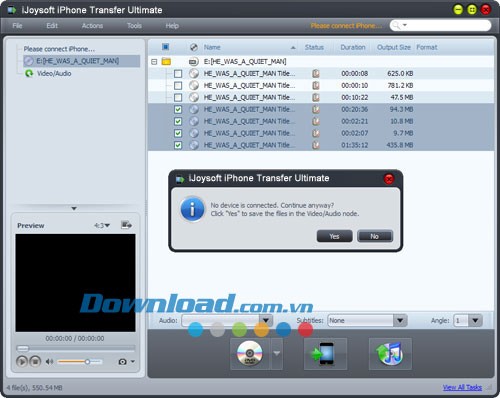Click status icon of the 94.3 MB title

(316, 109)
